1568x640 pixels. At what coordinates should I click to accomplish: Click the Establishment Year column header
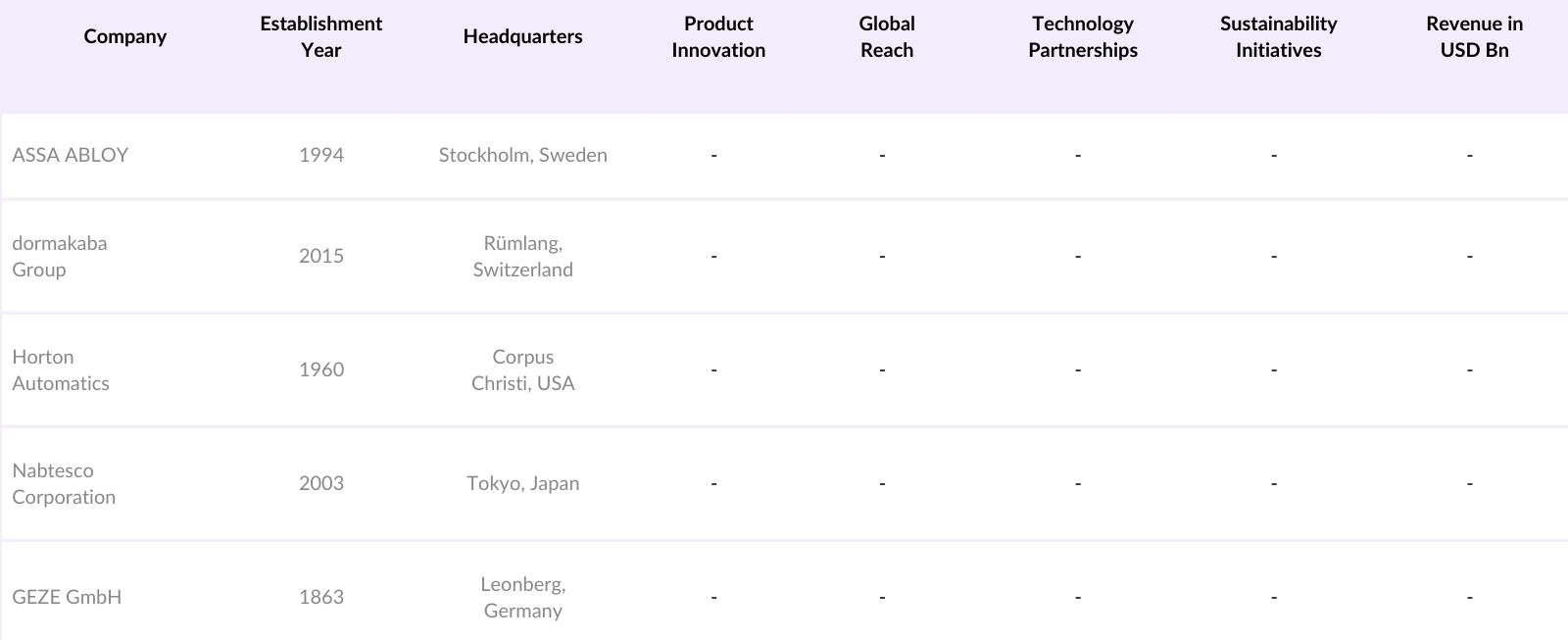tap(320, 36)
